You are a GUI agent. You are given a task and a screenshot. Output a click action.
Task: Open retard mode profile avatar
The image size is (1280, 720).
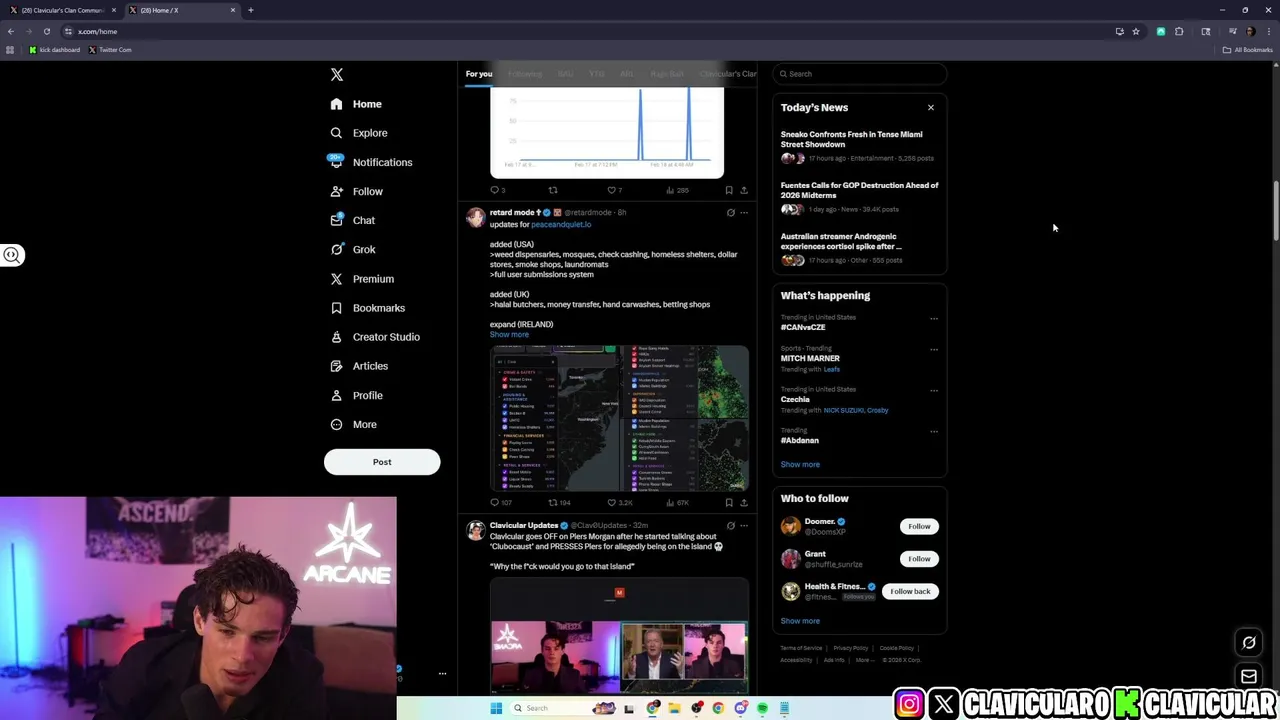pos(476,217)
